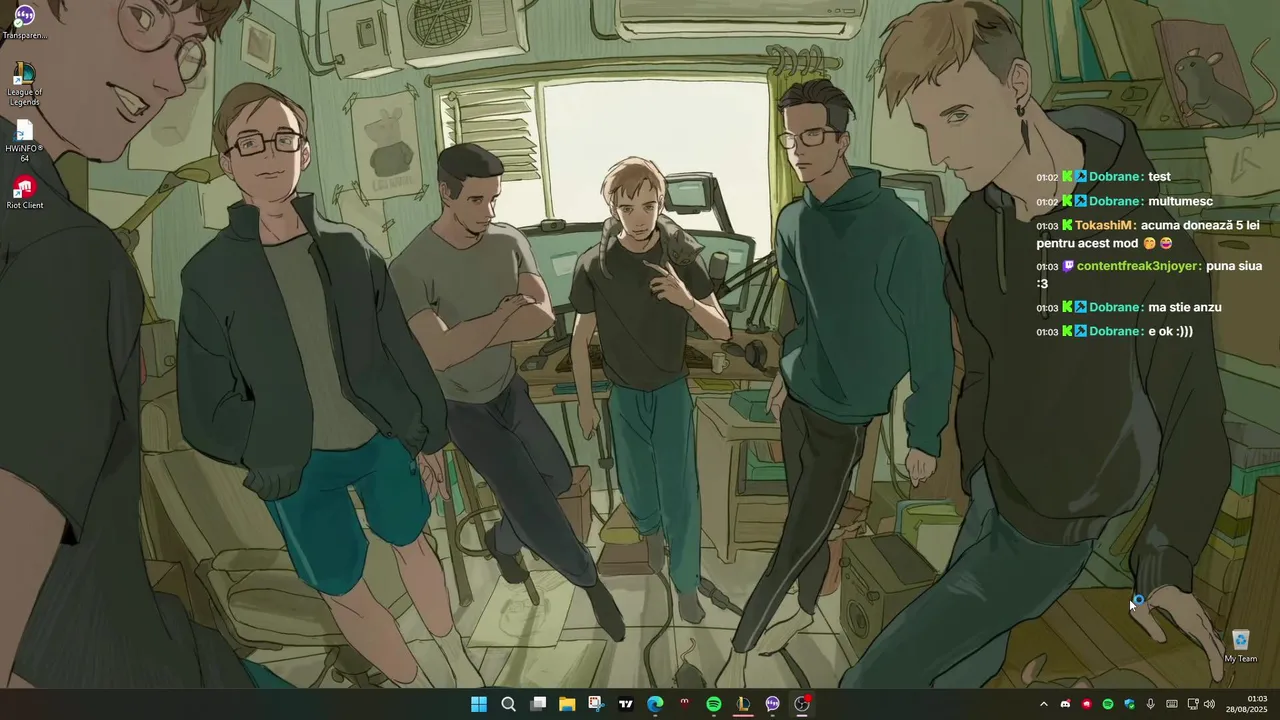This screenshot has height=720, width=1280.
Task: Open the purple chat bubble taskbar app
Action: point(772,704)
